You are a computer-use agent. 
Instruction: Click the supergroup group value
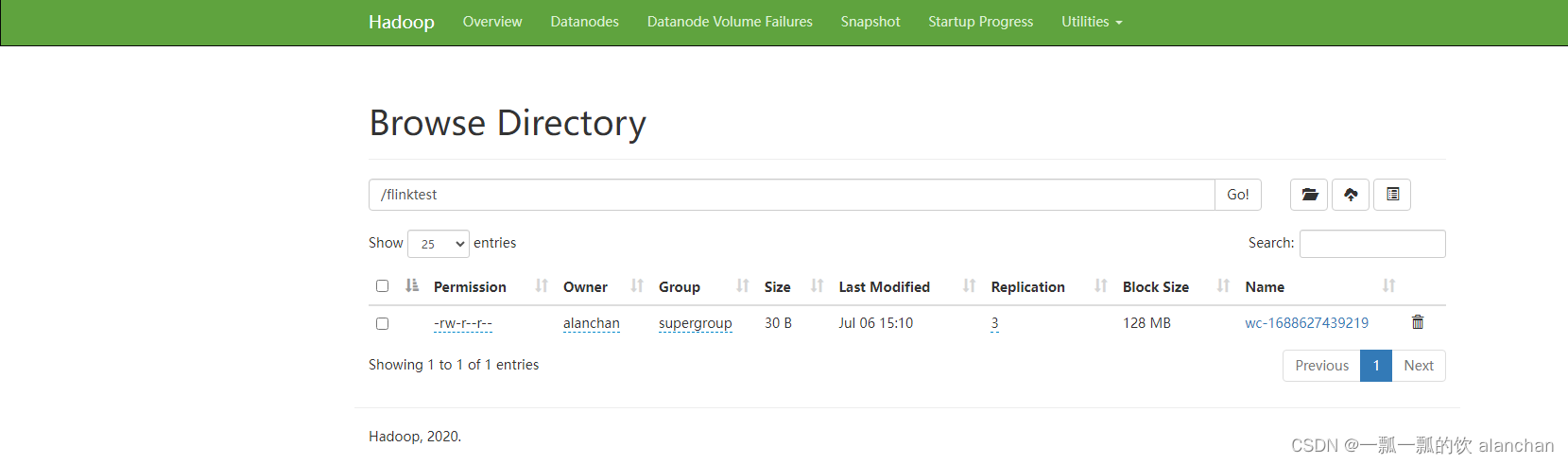[x=696, y=323]
